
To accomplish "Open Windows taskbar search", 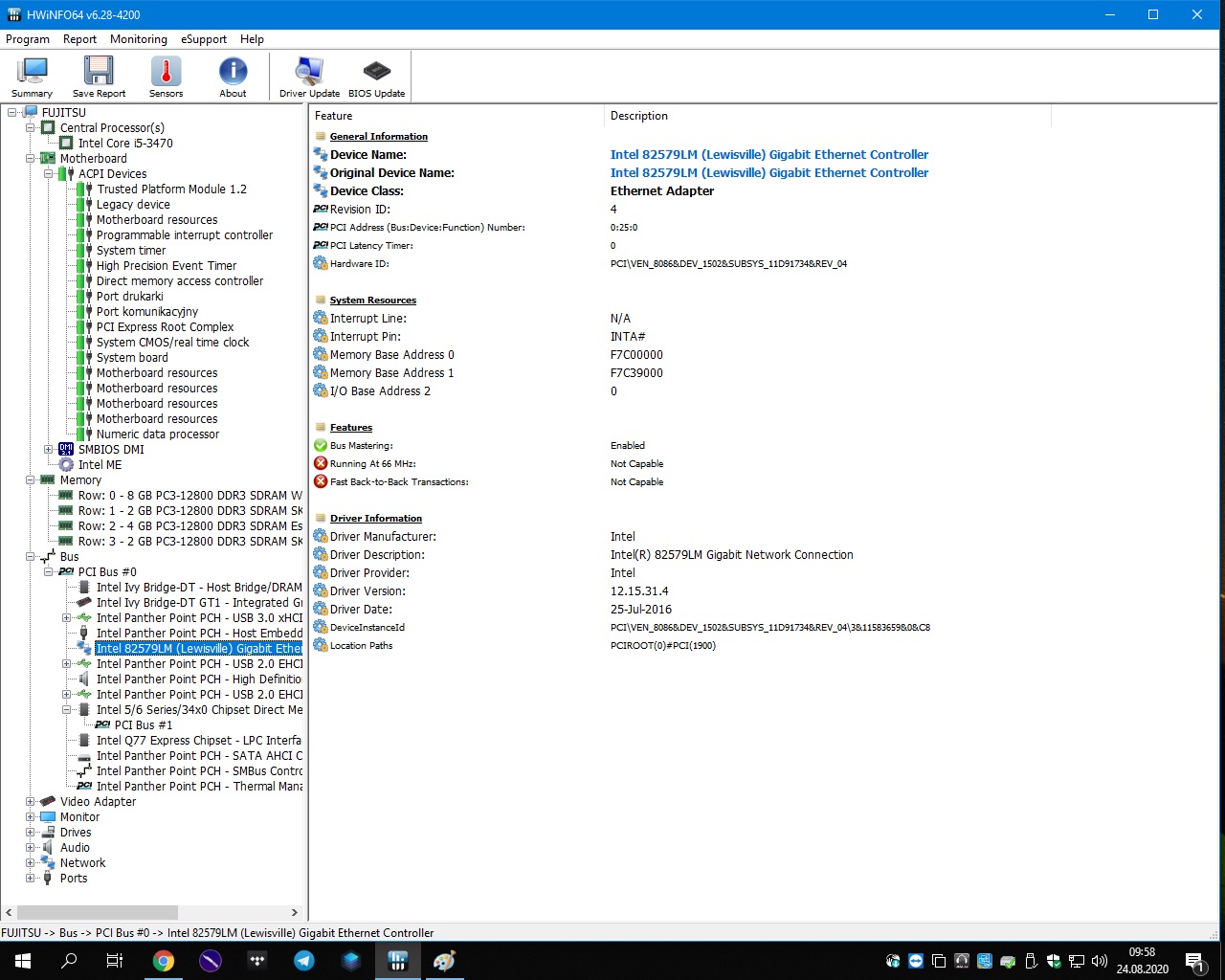I will (69, 961).
